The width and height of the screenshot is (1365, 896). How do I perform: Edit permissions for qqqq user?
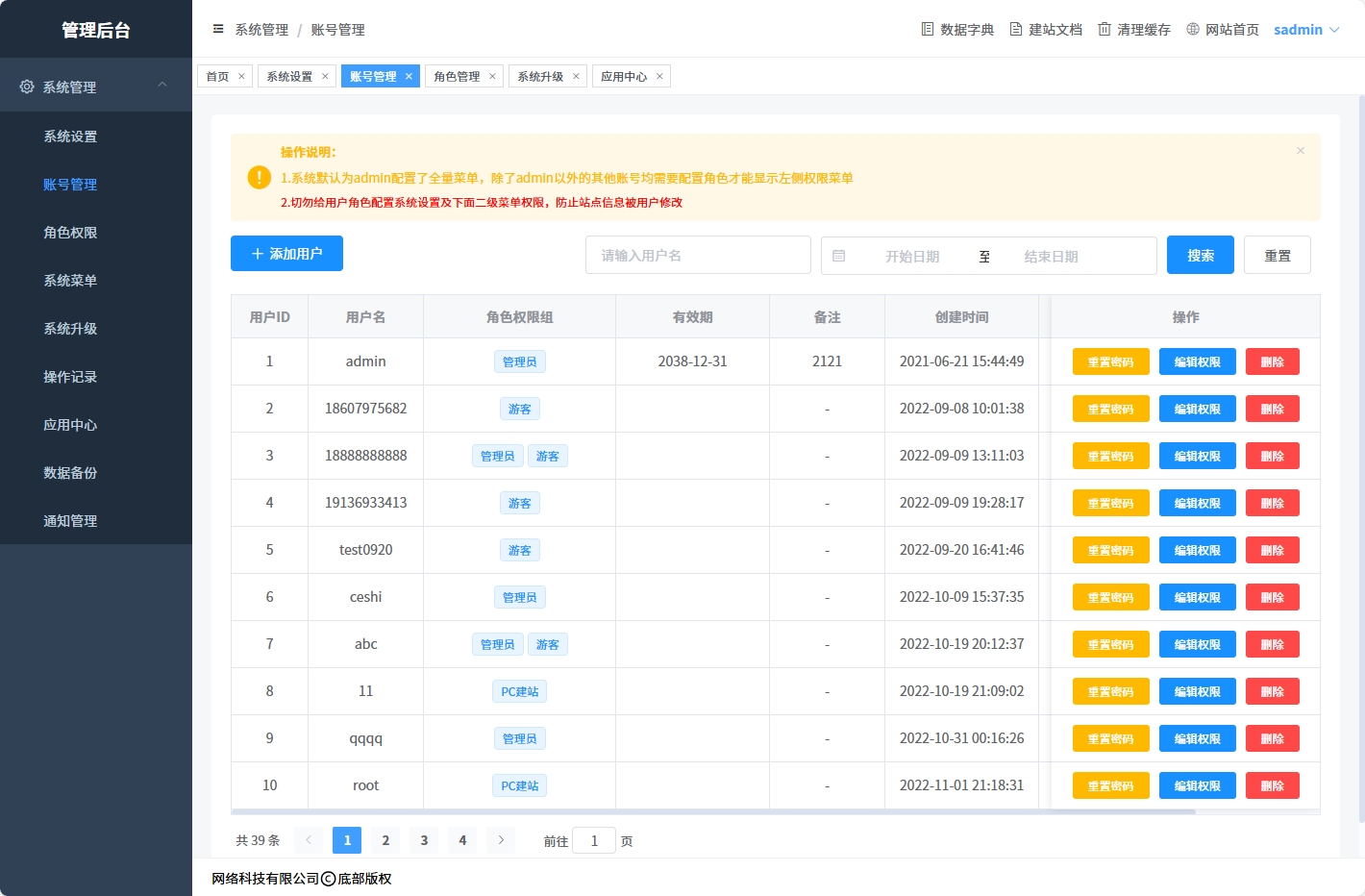[x=1198, y=738]
